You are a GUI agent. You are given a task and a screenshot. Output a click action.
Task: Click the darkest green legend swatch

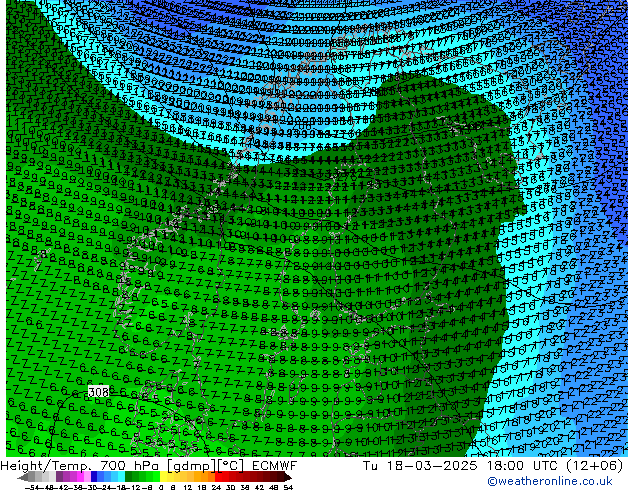point(129,477)
